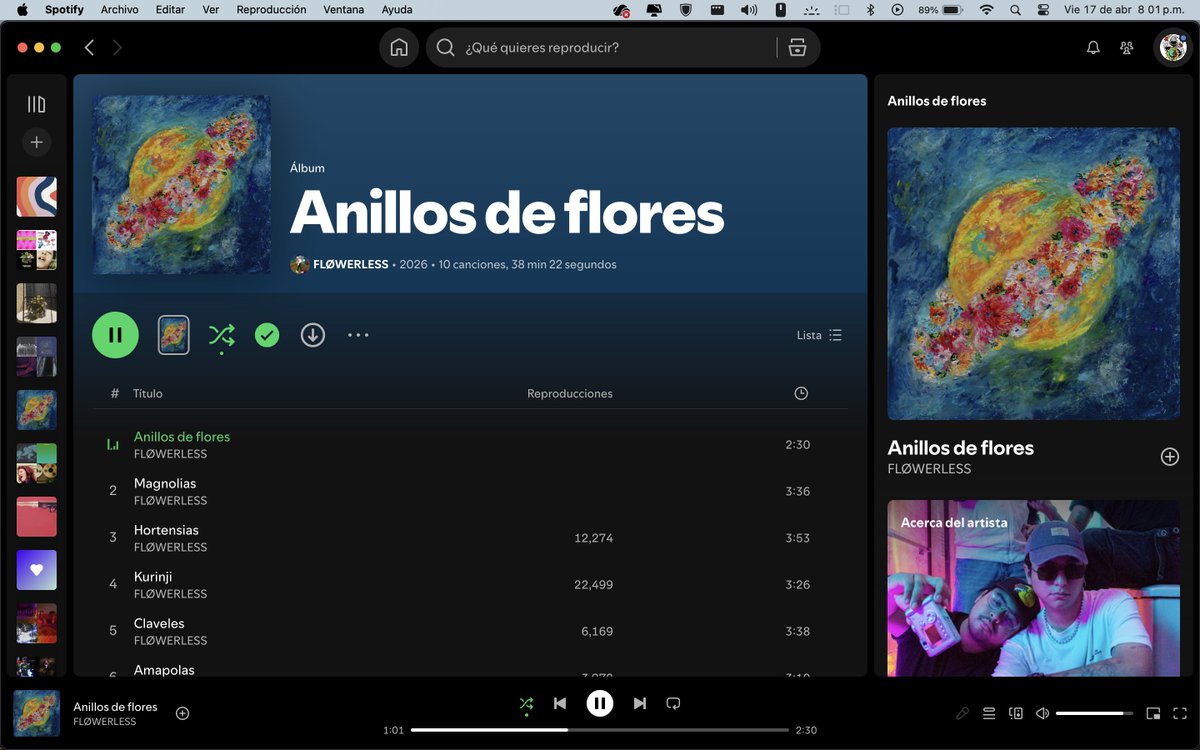Open the lyrics microphone icon
This screenshot has height=750, width=1200.
point(962,713)
